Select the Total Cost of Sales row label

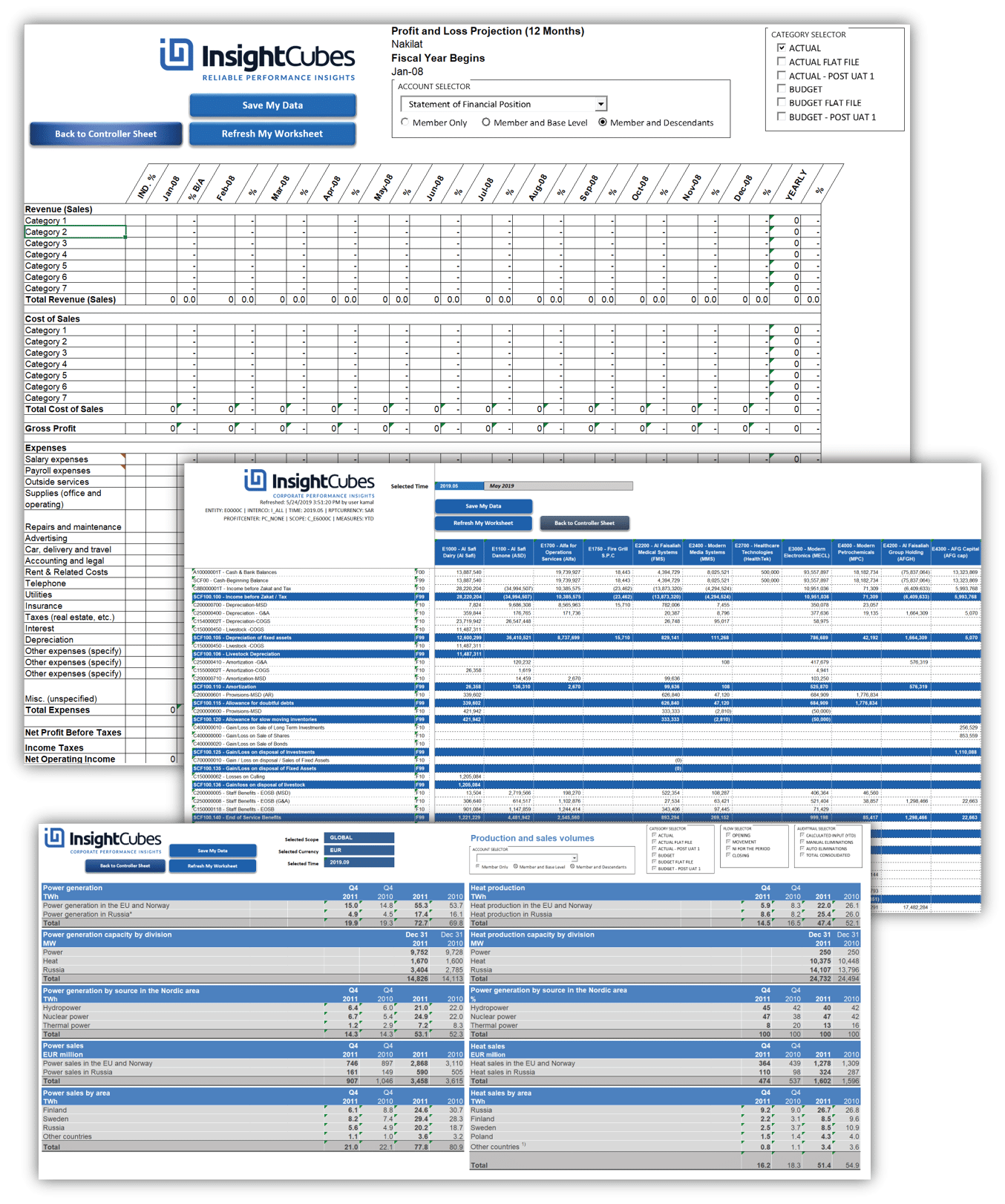tap(65, 409)
